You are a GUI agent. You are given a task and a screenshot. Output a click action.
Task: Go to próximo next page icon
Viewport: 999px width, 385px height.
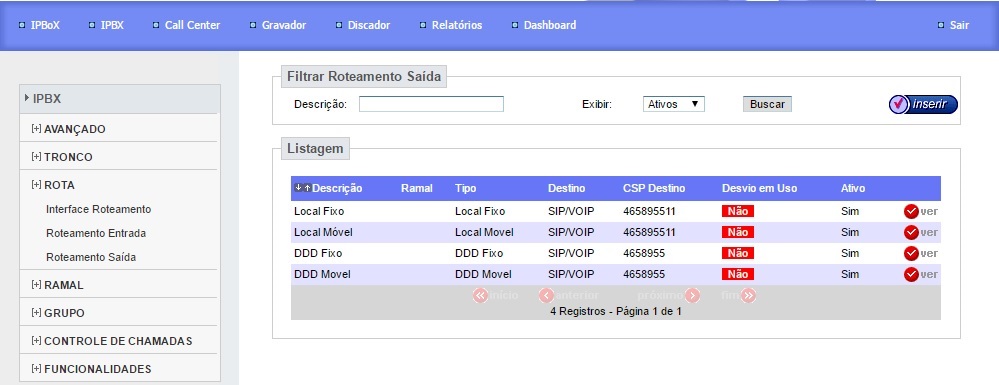tap(693, 296)
